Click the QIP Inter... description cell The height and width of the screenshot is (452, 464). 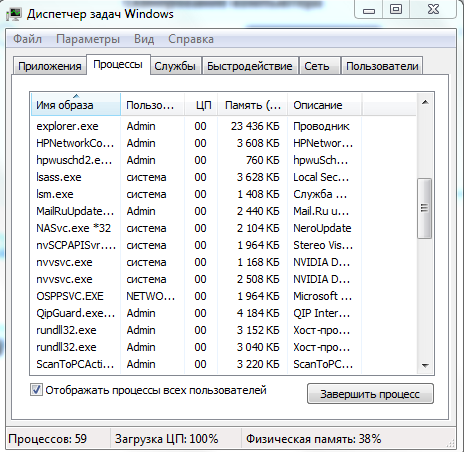point(321,313)
